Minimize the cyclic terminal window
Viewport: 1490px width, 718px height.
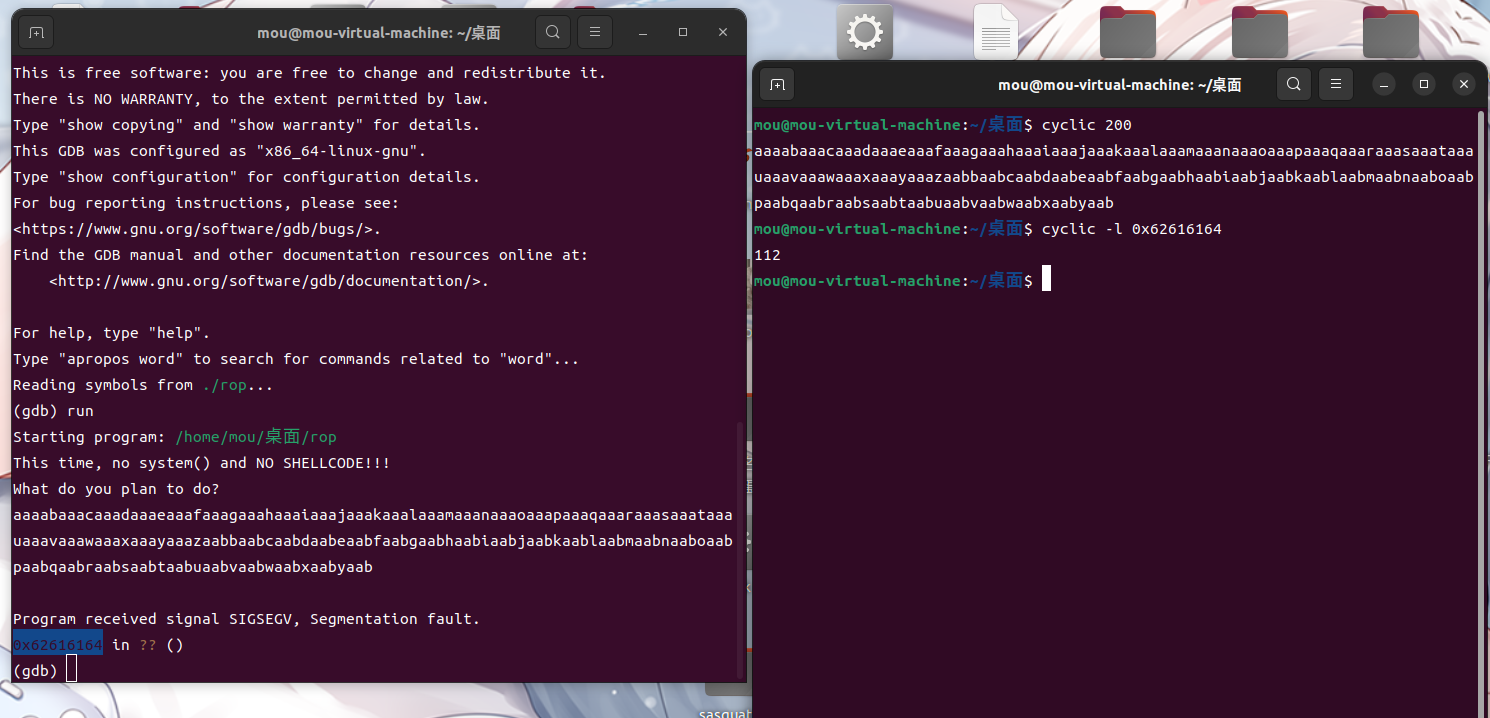pos(1384,84)
